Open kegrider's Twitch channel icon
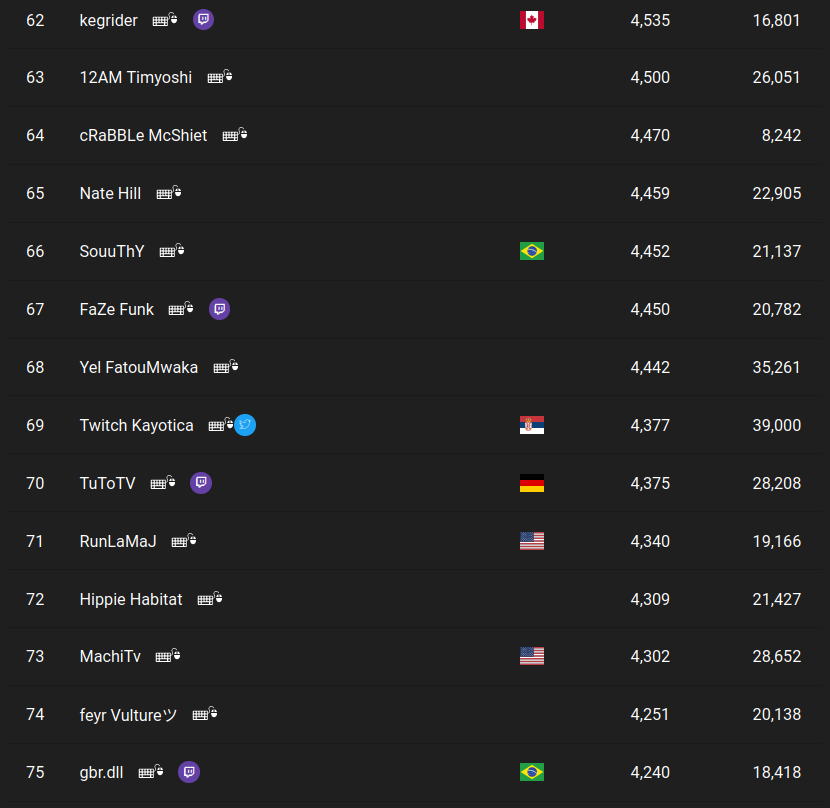 click(203, 20)
